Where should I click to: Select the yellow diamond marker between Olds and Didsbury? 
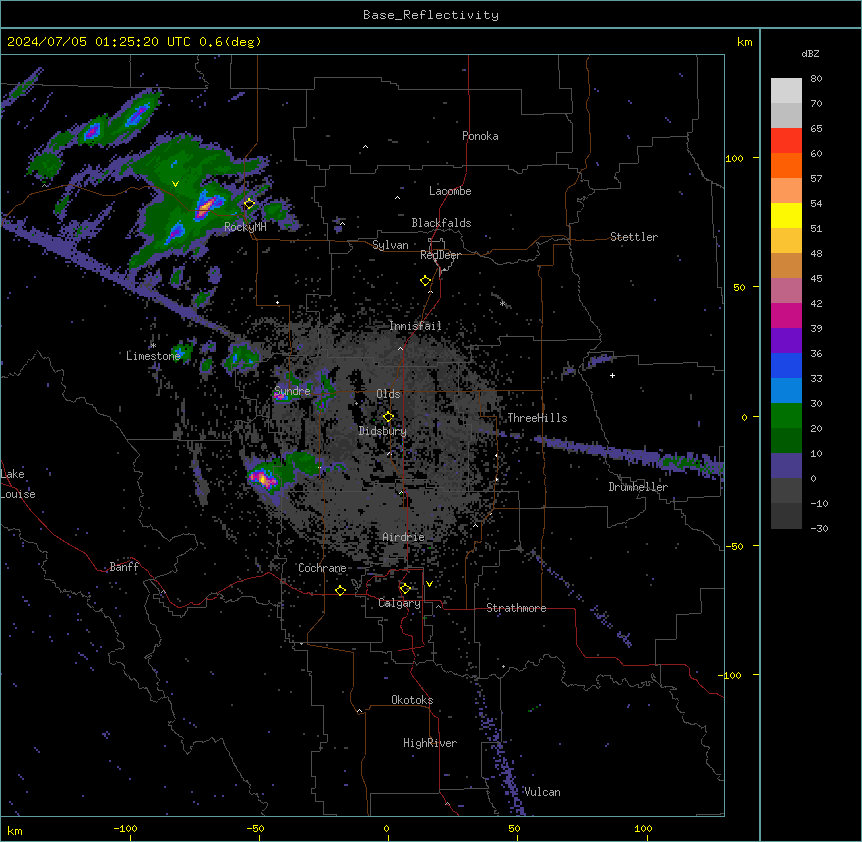(388, 417)
